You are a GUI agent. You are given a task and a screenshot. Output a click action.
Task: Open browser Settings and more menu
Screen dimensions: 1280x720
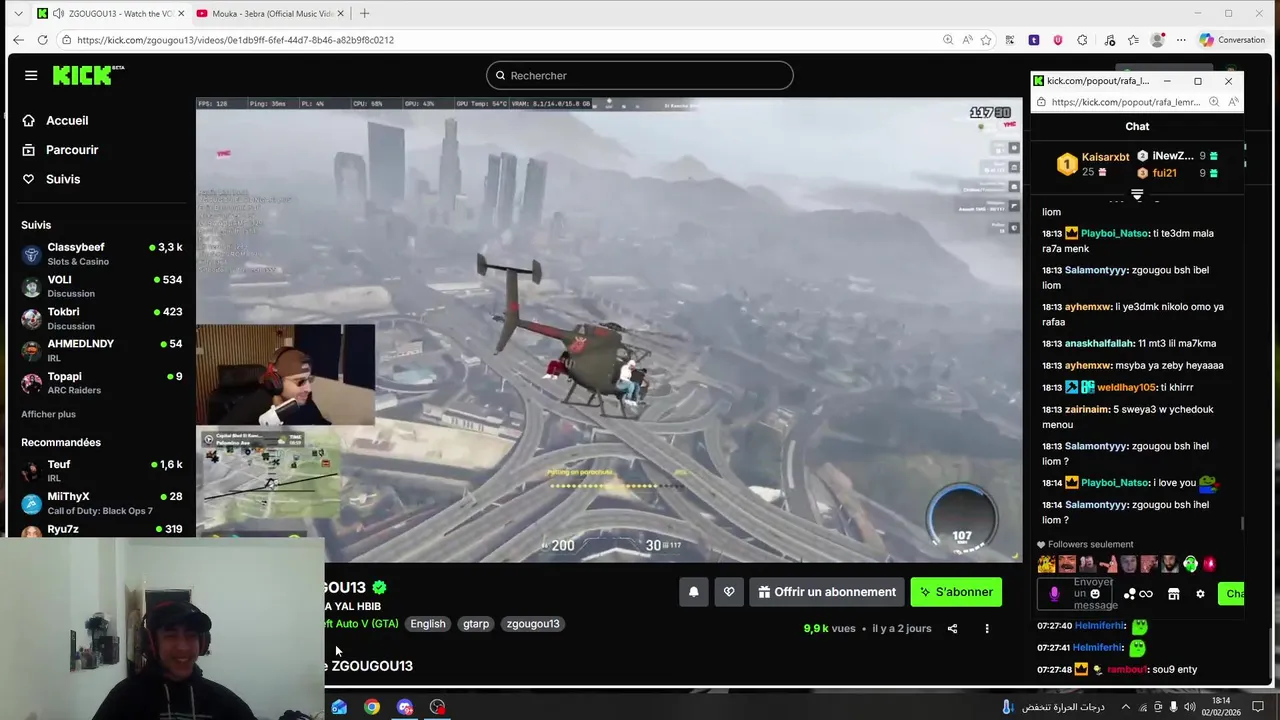click(1181, 40)
